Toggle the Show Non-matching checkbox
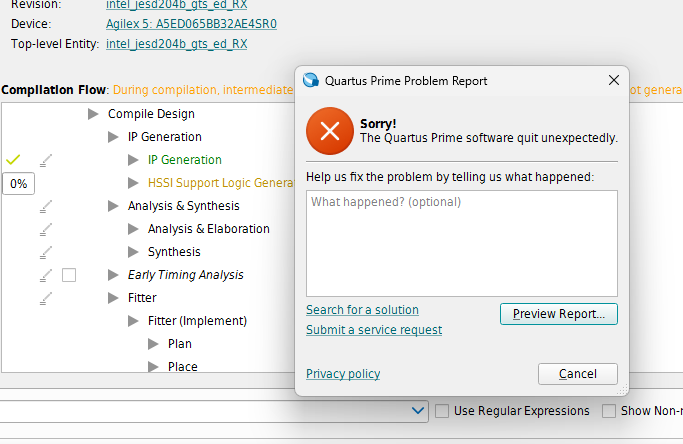The width and height of the screenshot is (683, 444). coord(609,411)
